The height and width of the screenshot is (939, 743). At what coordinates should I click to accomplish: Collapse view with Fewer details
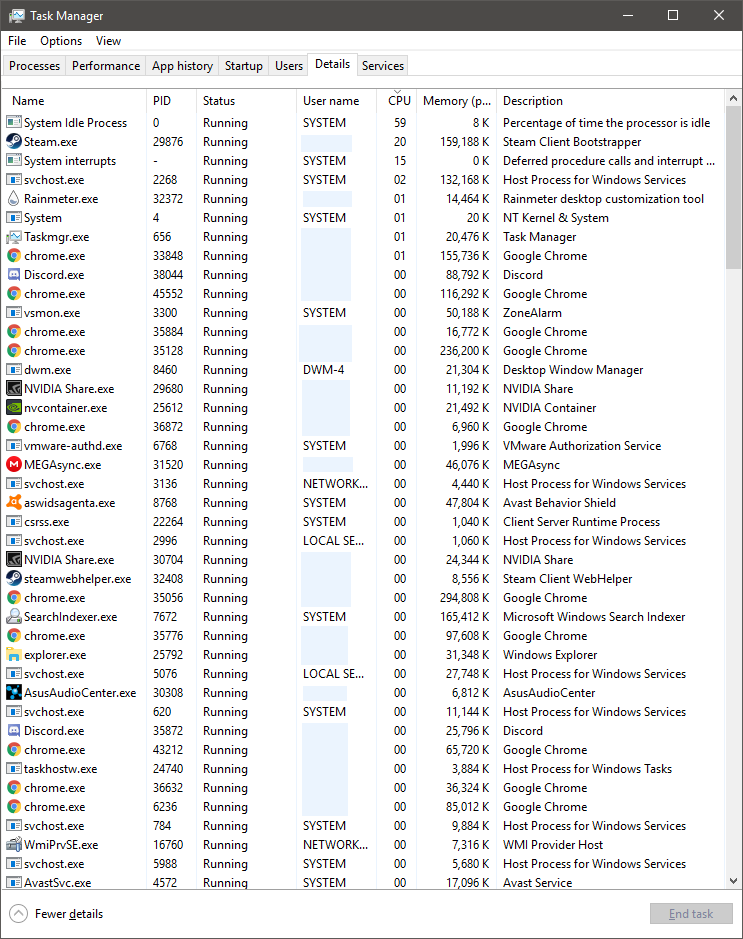pos(56,914)
